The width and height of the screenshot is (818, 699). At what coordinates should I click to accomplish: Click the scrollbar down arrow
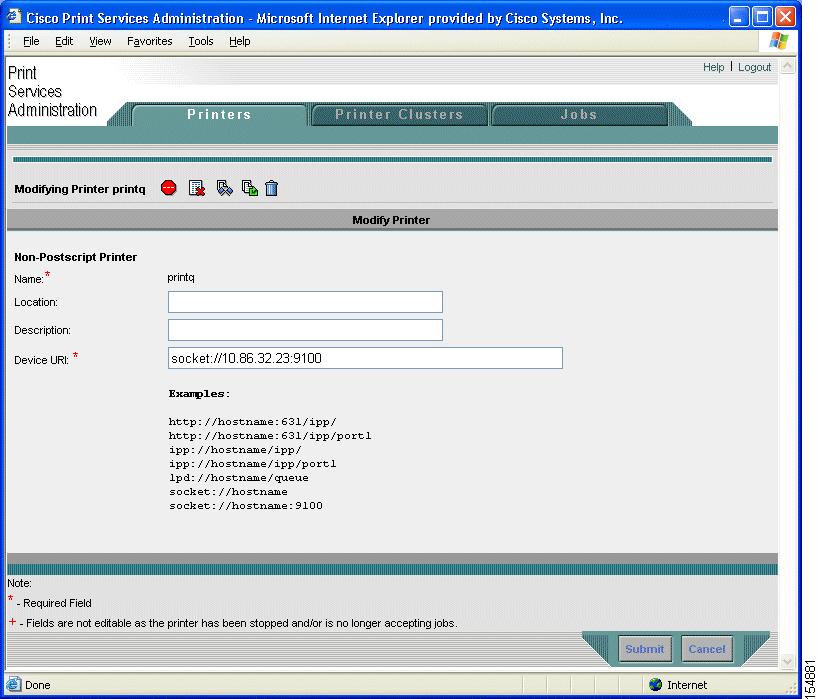(x=787, y=661)
